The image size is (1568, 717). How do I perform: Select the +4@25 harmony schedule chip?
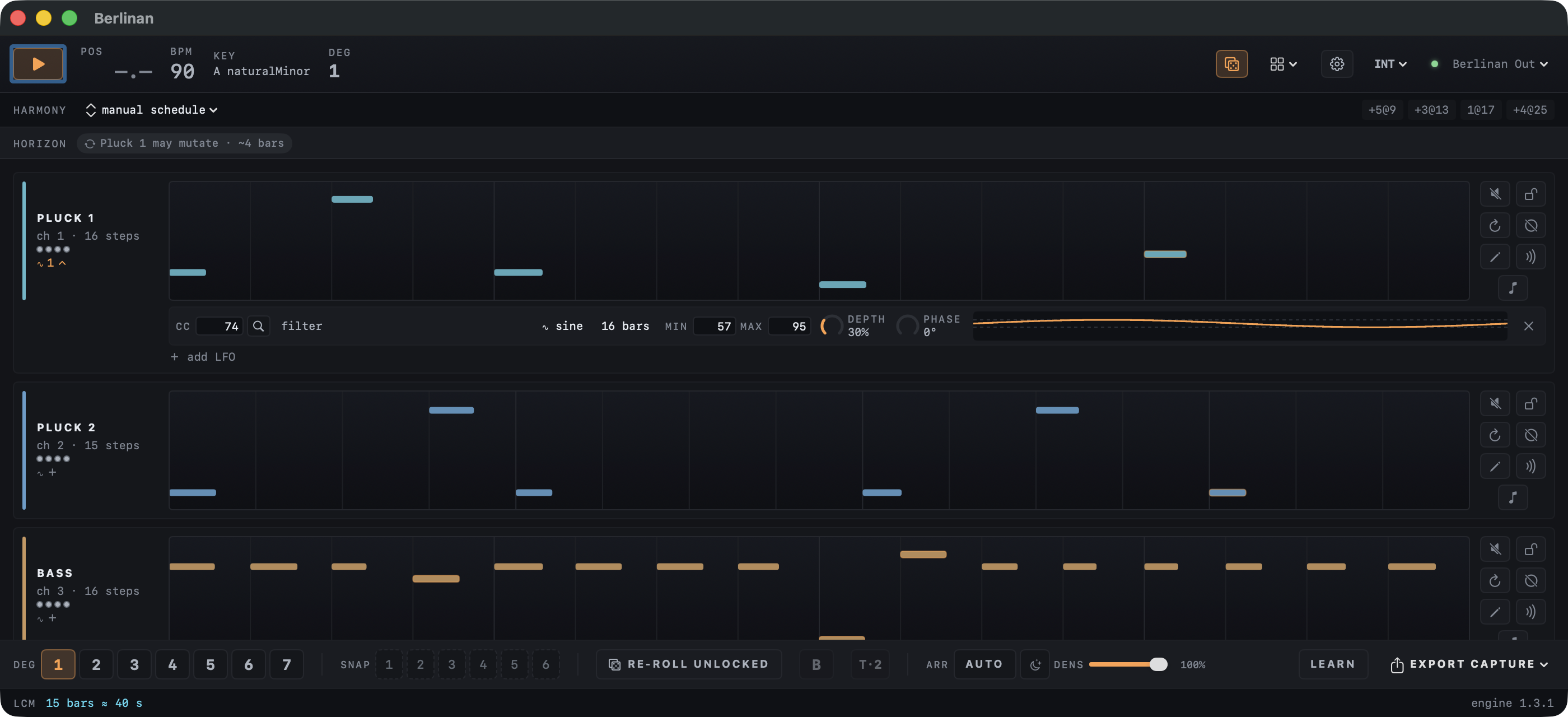(x=1530, y=110)
